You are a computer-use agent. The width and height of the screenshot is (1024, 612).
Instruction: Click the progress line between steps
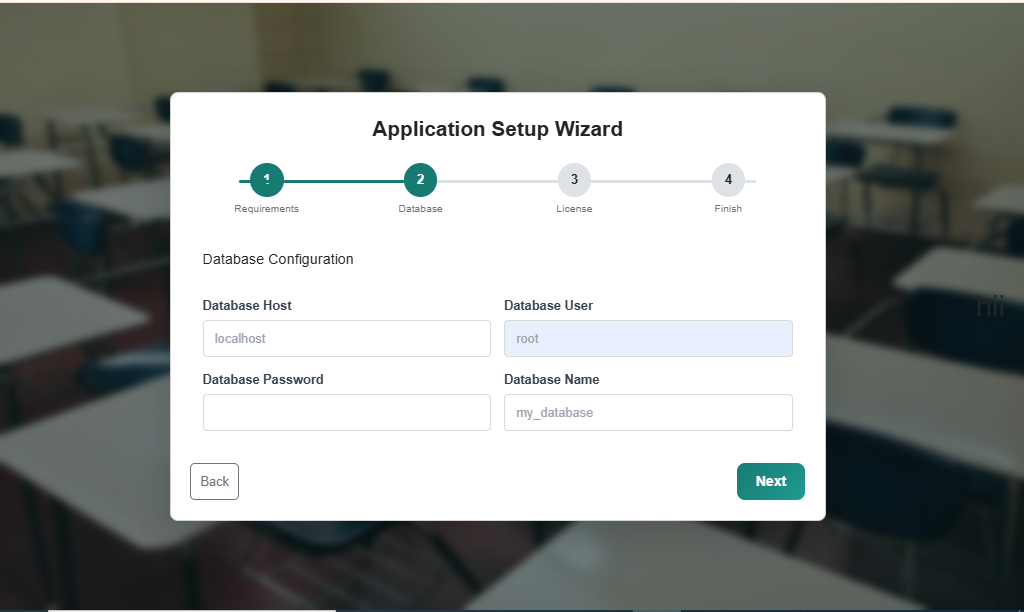click(x=343, y=180)
